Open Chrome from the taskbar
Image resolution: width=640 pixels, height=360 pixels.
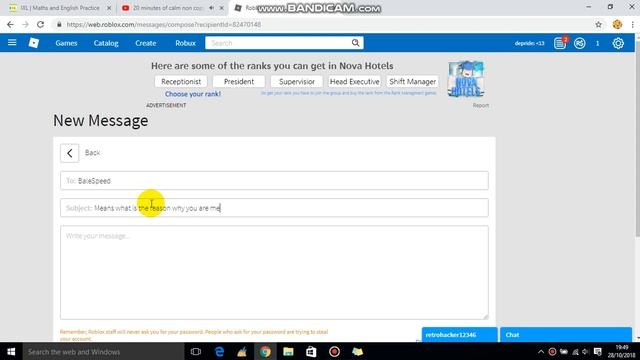(265, 351)
